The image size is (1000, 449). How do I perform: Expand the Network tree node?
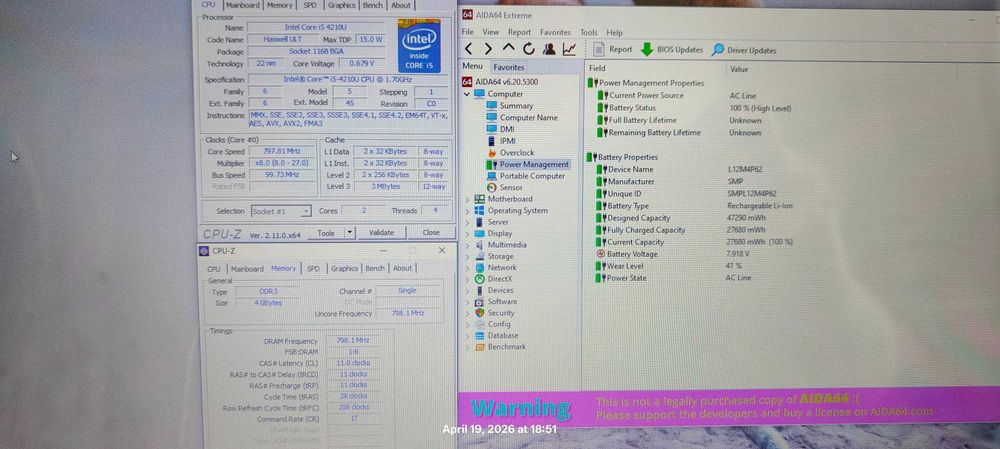pyautogui.click(x=467, y=268)
